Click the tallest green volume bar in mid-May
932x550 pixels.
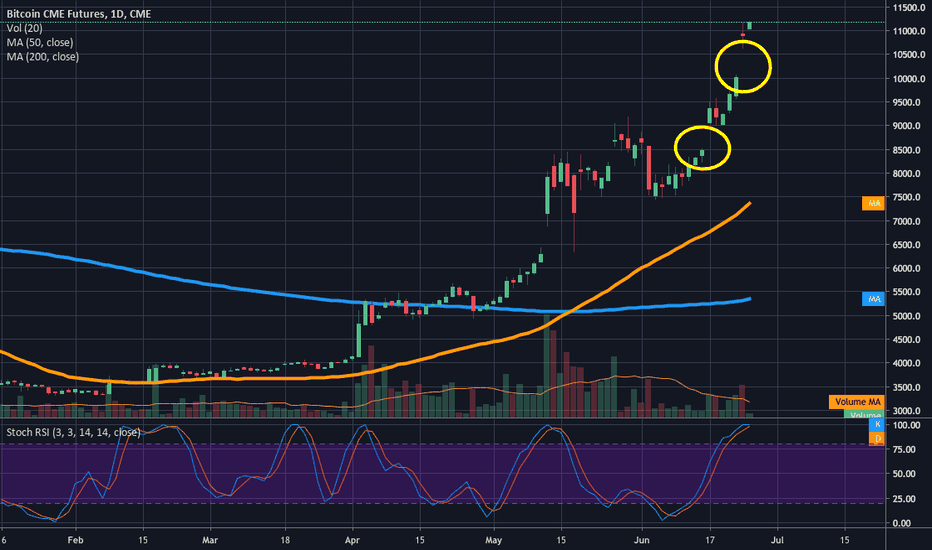tap(547, 365)
